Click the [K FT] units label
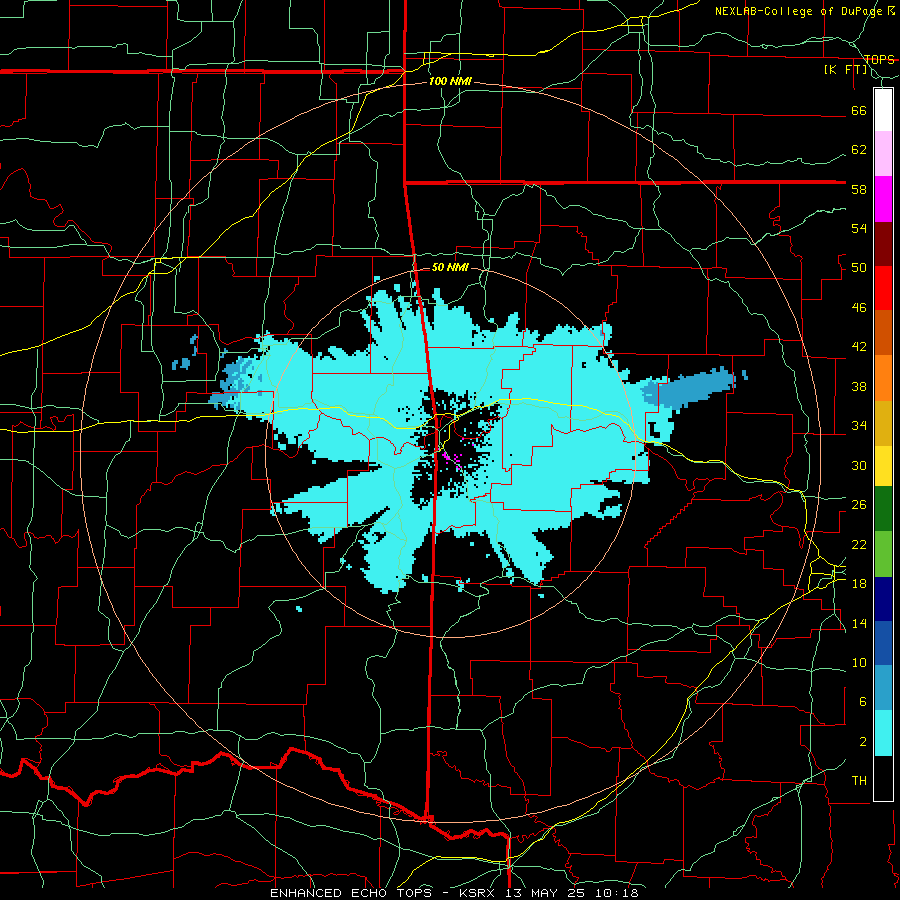The width and height of the screenshot is (900, 900). tap(845, 70)
